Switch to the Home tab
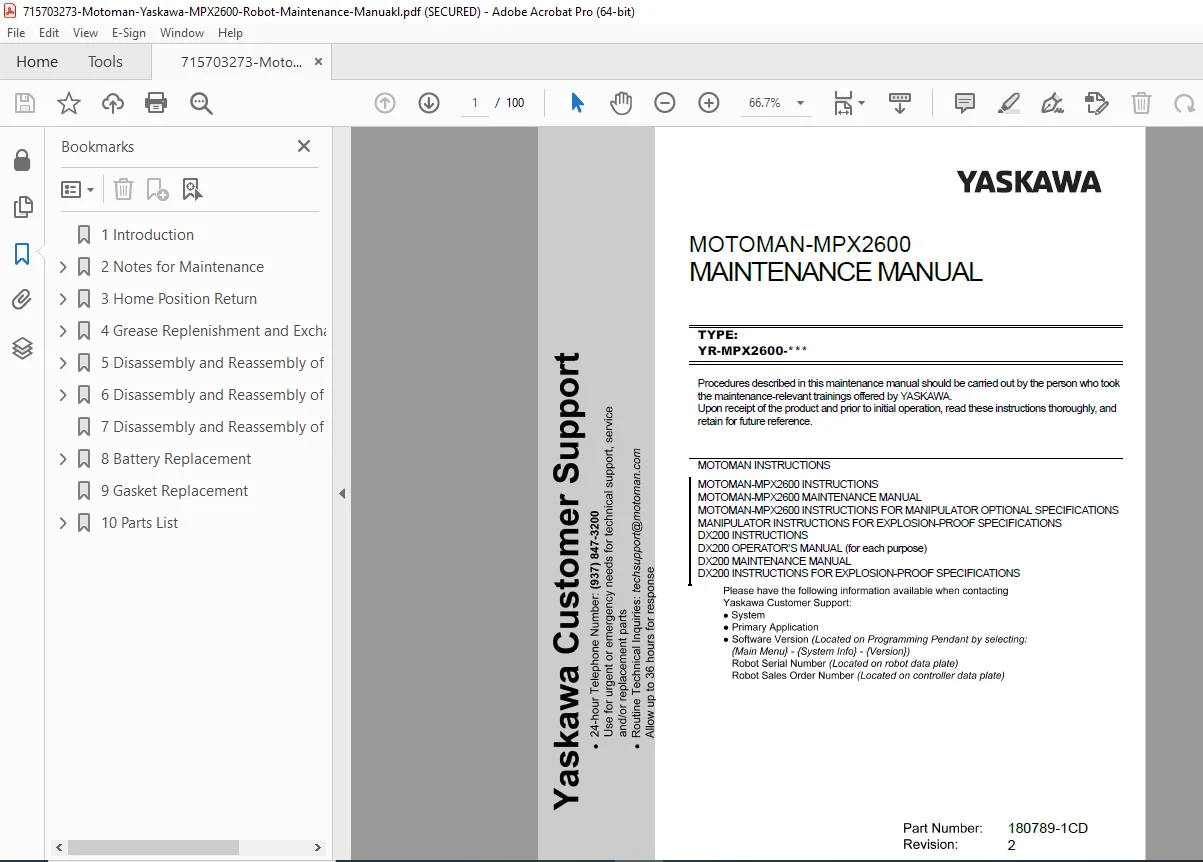1203x862 pixels. coord(37,62)
